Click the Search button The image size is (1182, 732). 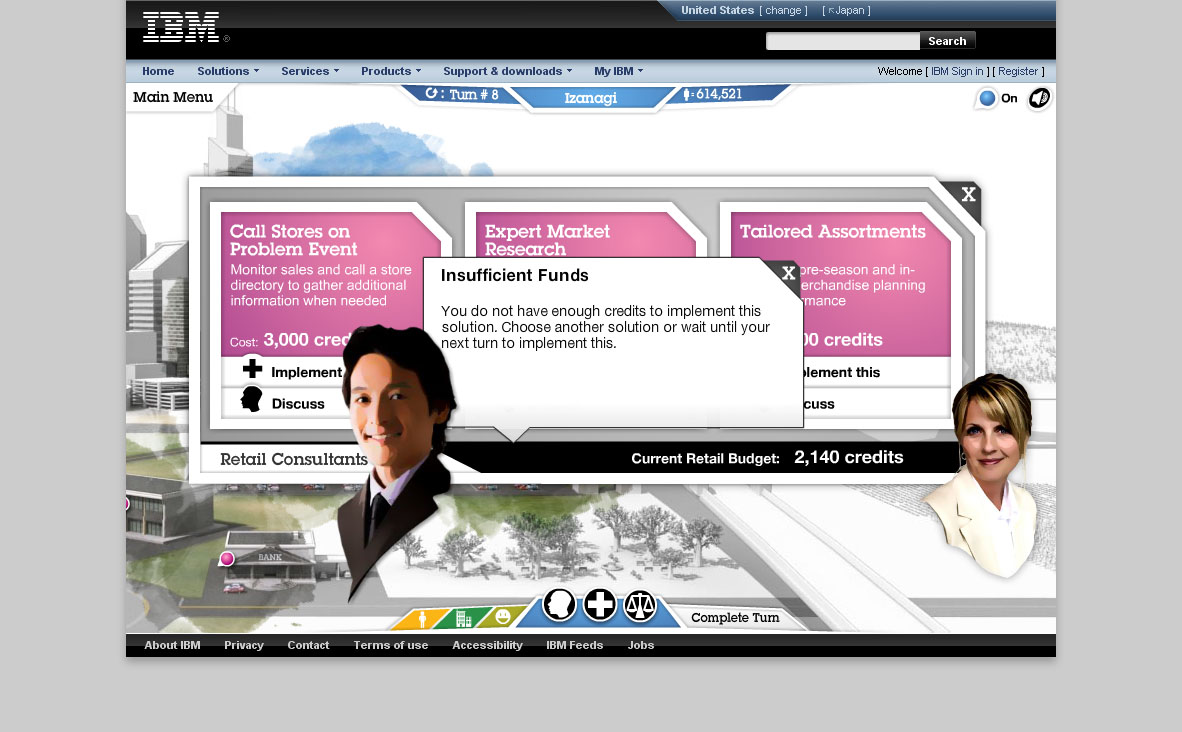coord(947,41)
